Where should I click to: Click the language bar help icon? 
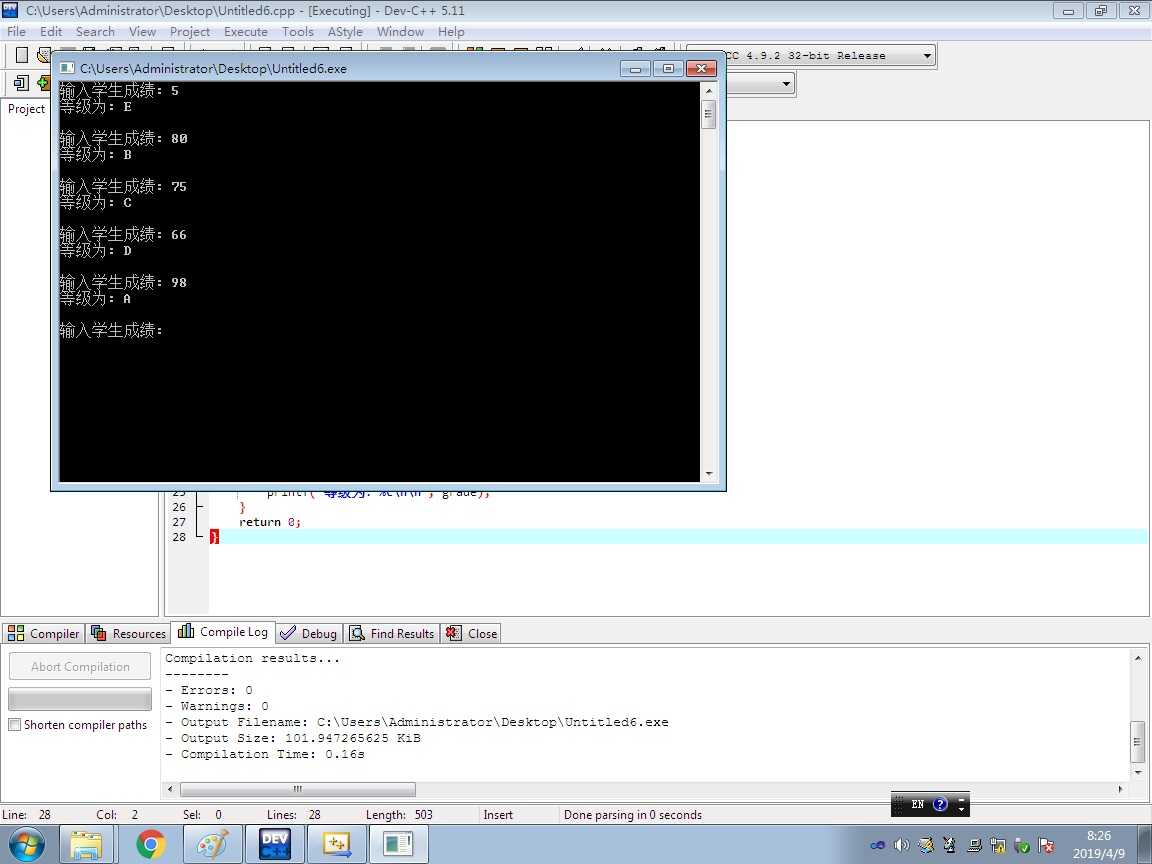(940, 804)
